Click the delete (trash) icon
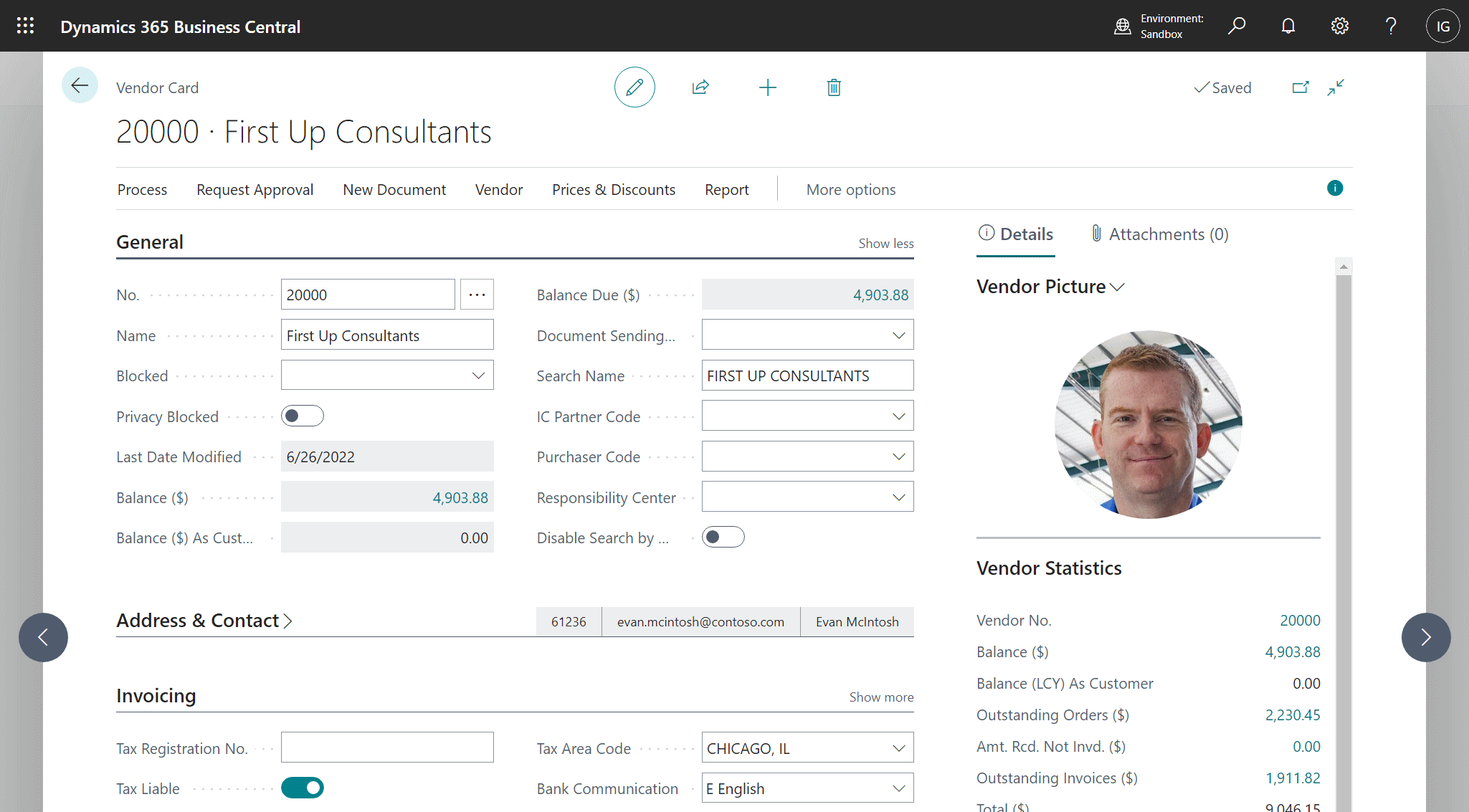 (833, 87)
